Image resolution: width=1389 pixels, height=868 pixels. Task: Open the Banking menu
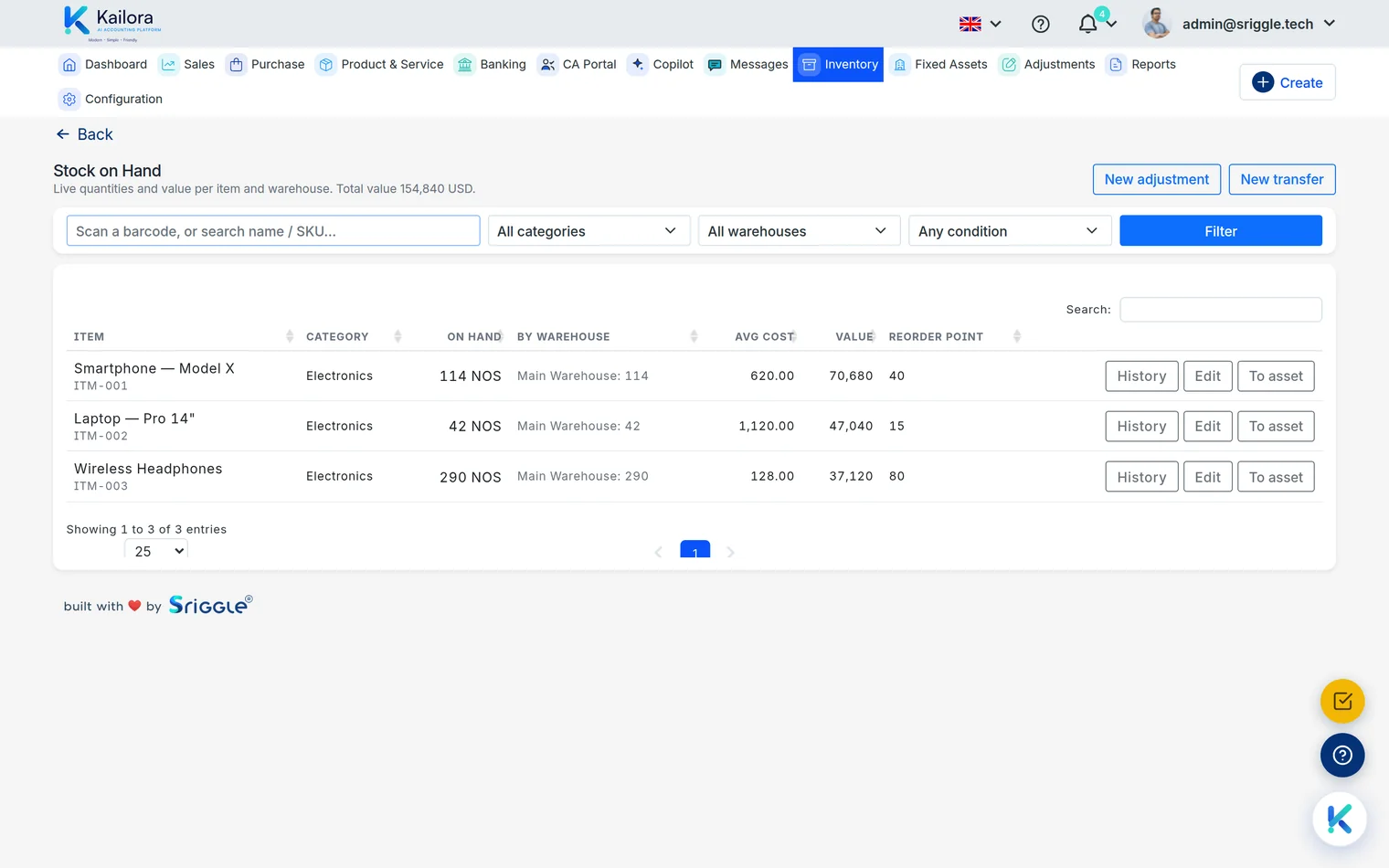click(491, 64)
